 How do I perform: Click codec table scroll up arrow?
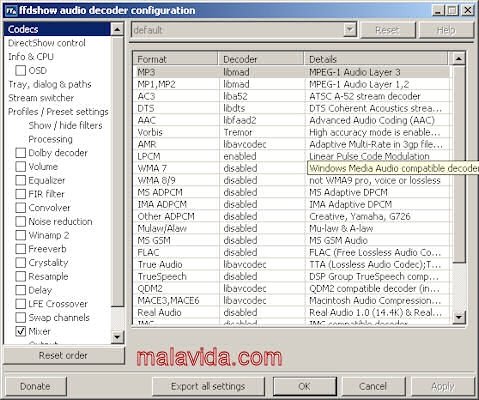[x=459, y=59]
